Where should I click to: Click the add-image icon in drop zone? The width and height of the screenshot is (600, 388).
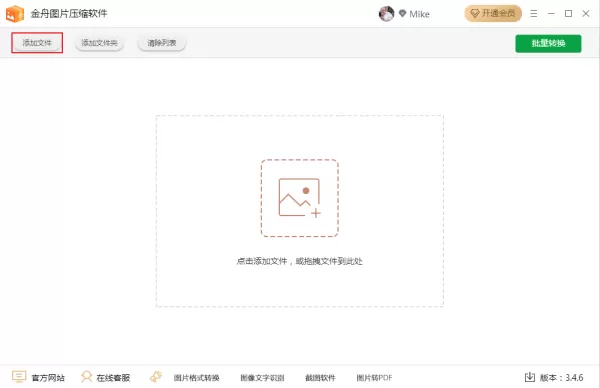click(x=300, y=198)
